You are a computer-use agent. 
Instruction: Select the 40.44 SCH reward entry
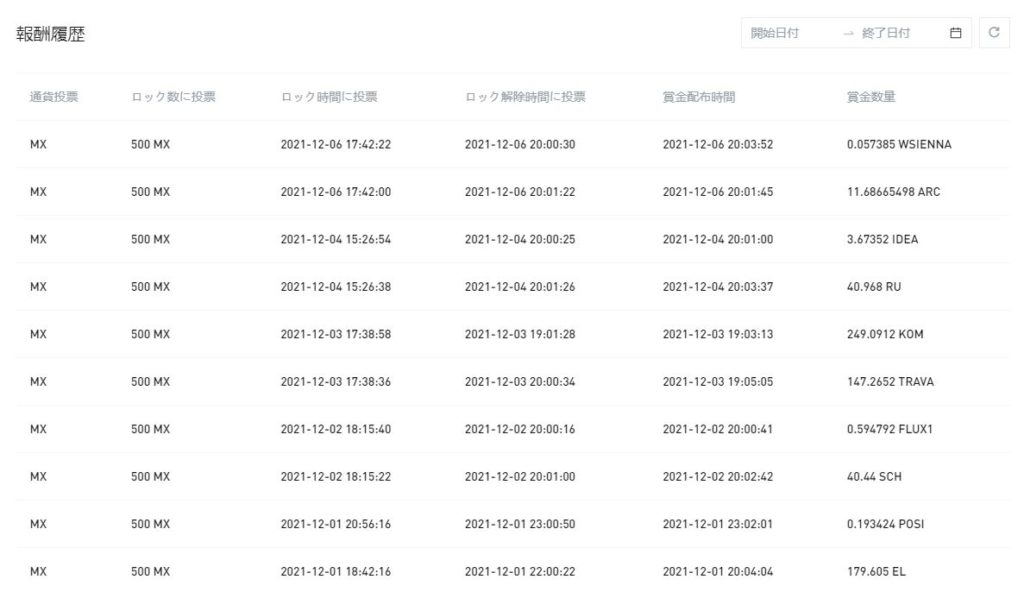coord(873,477)
